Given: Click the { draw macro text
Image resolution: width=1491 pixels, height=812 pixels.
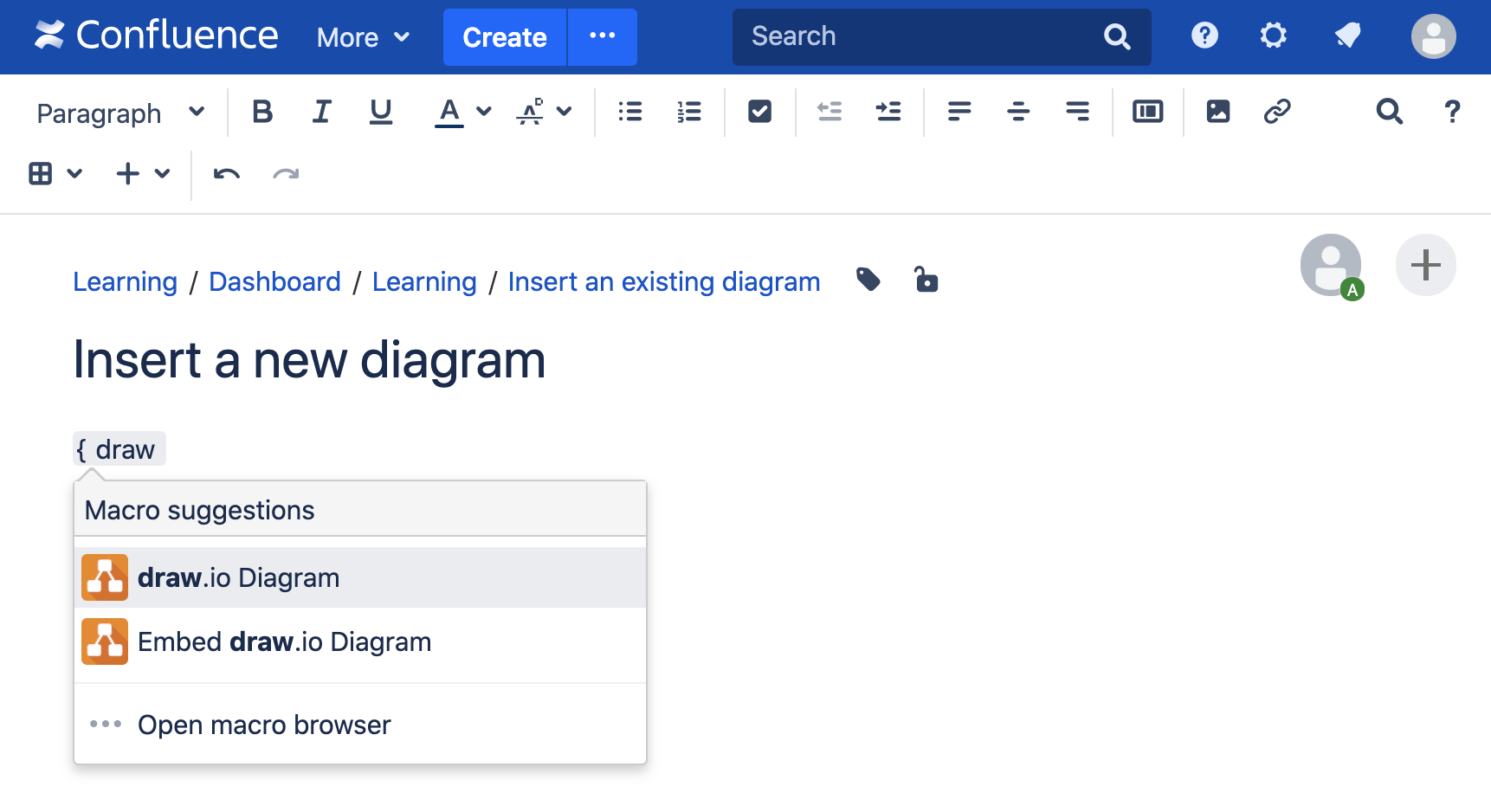Looking at the screenshot, I should [x=119, y=449].
